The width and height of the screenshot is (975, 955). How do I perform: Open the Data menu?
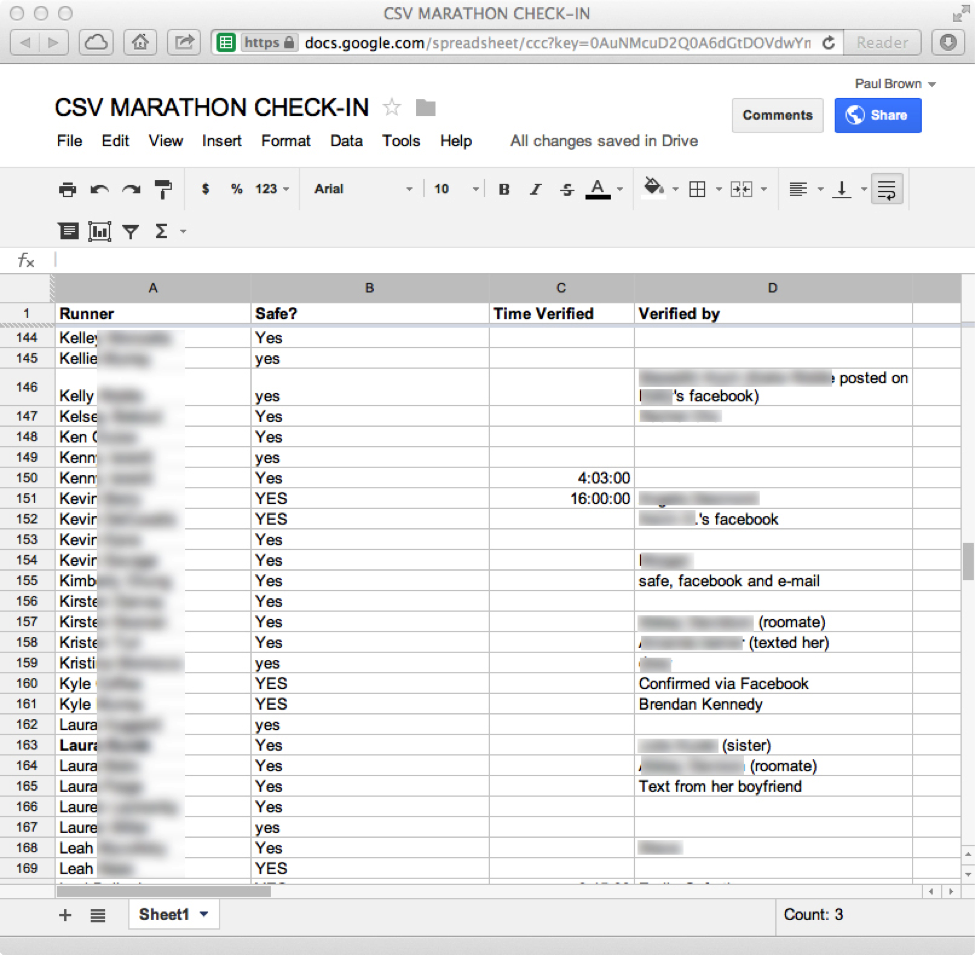pos(346,141)
